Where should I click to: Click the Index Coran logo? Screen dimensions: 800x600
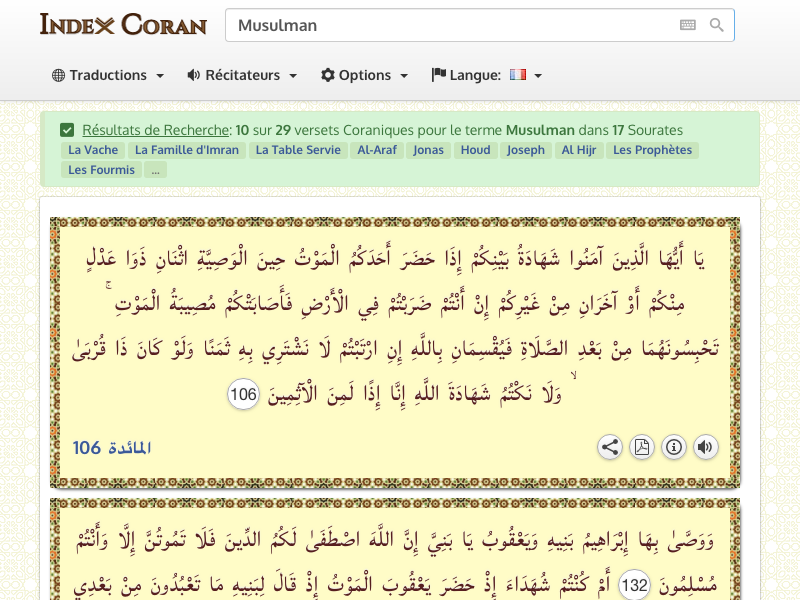click(x=123, y=24)
